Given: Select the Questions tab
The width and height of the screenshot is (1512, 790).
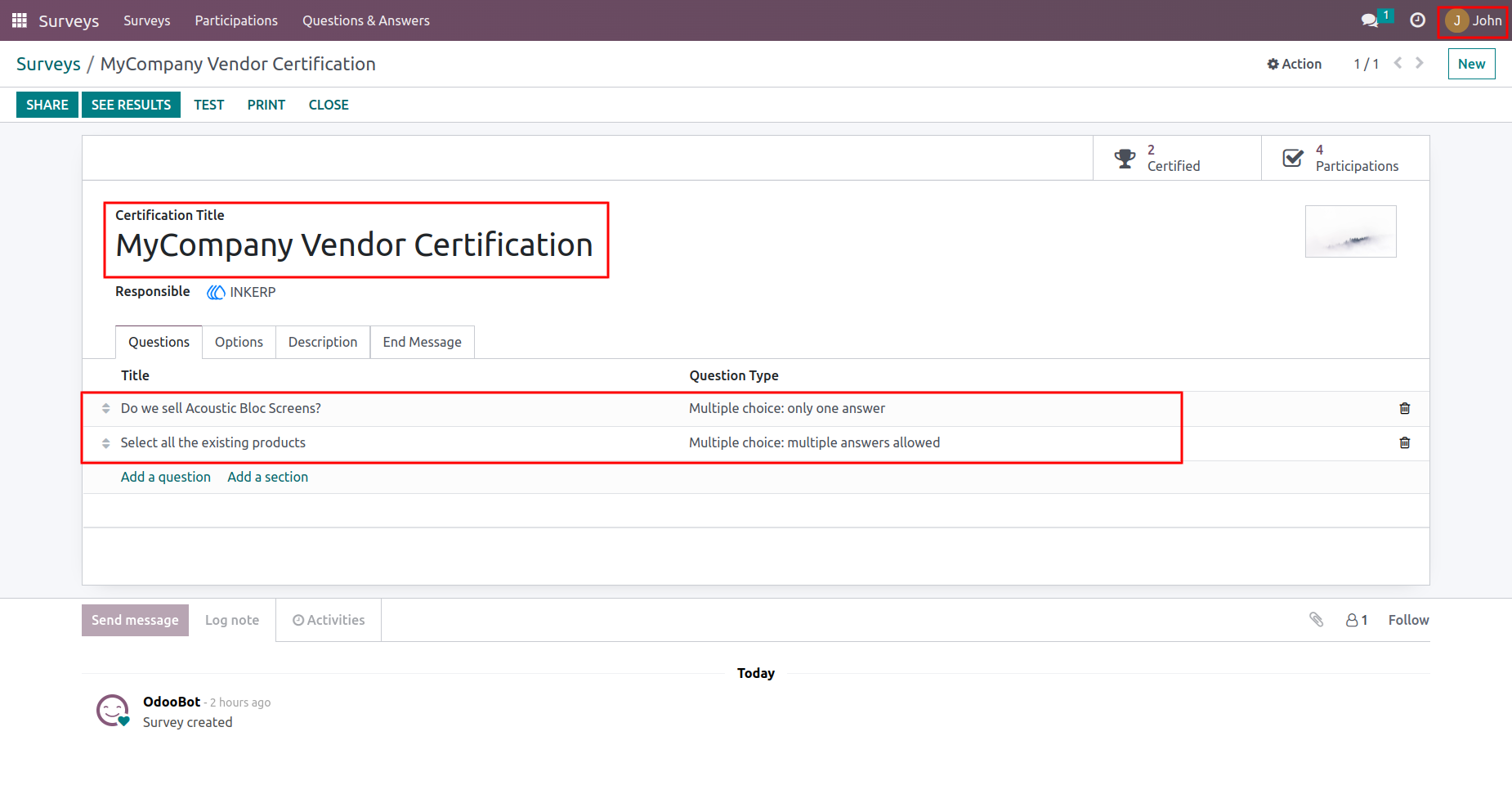Looking at the screenshot, I should coord(159,342).
